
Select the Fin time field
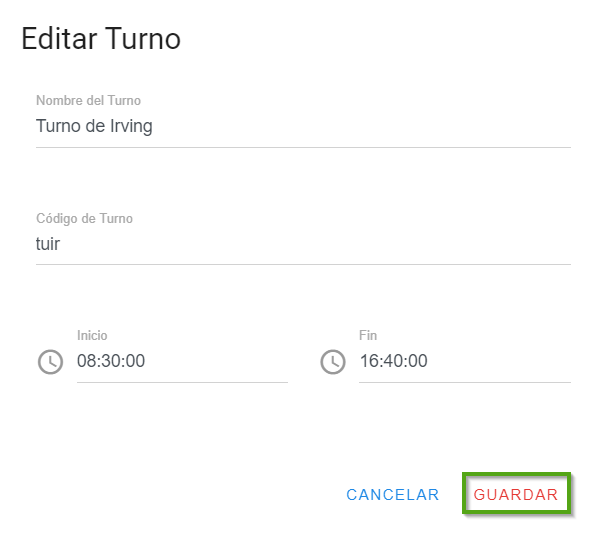(x=464, y=361)
